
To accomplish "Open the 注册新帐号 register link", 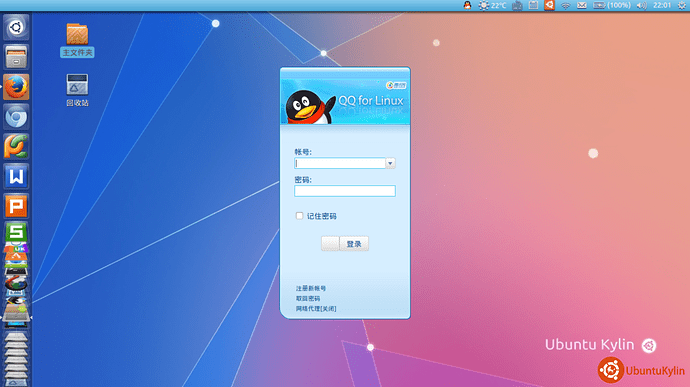I will [311, 288].
